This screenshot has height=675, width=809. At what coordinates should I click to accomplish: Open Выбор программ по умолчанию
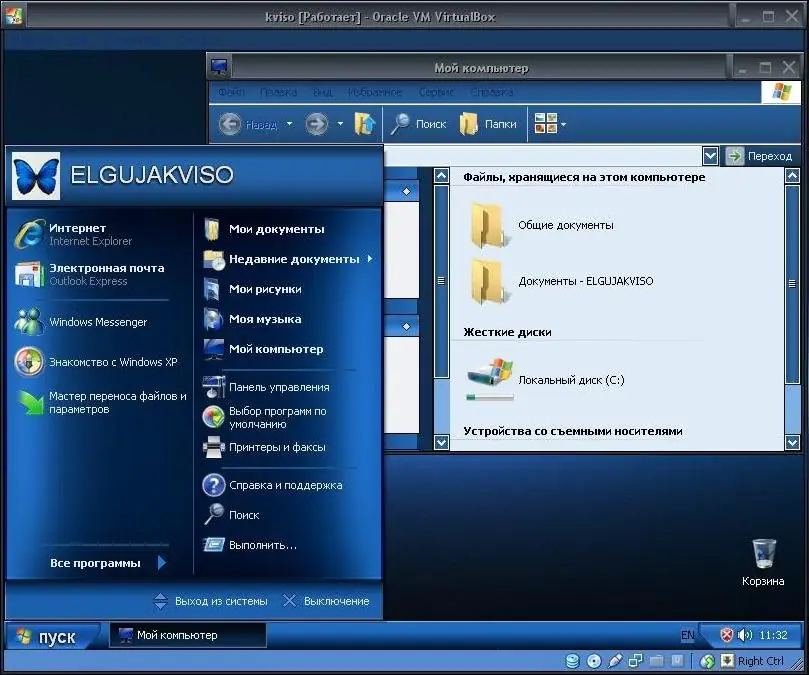[265, 417]
